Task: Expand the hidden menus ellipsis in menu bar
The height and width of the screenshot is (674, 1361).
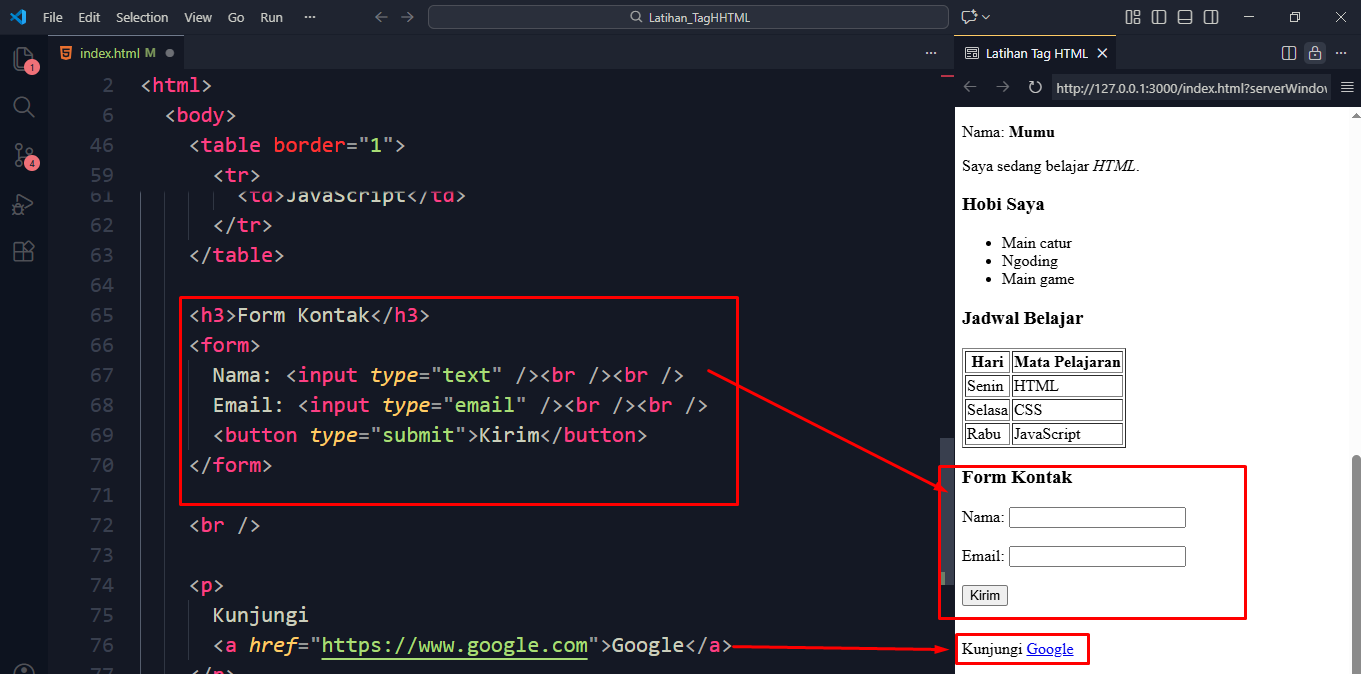Action: [x=310, y=17]
